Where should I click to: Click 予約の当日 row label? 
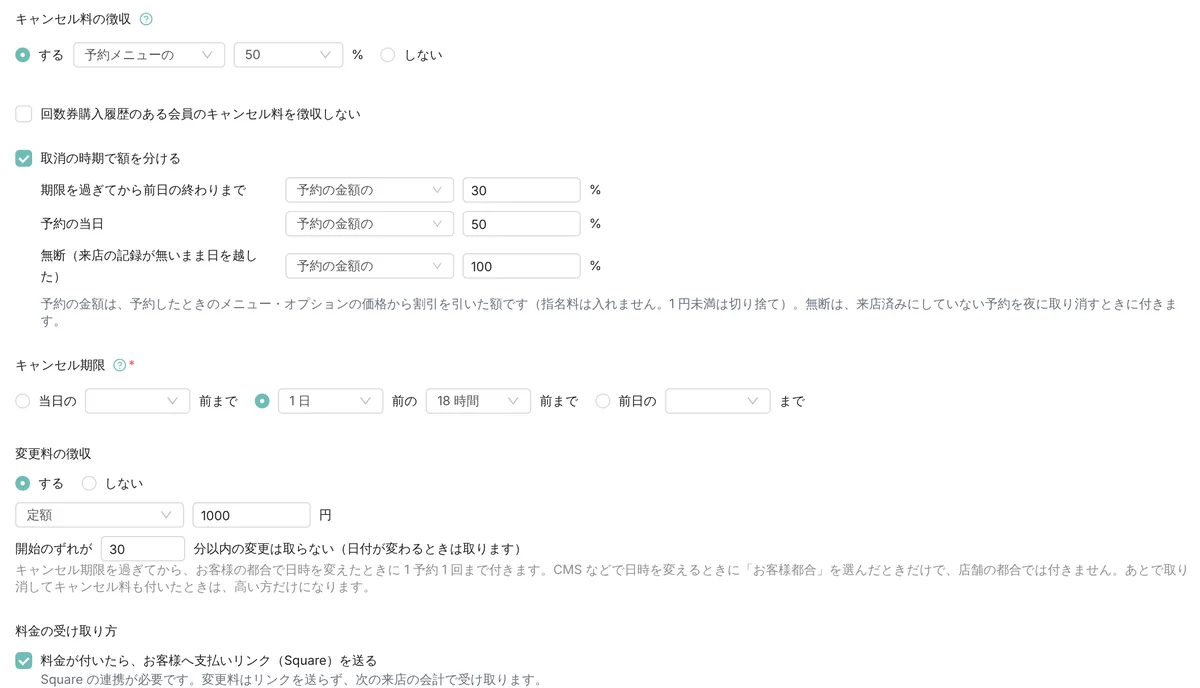click(x=73, y=224)
